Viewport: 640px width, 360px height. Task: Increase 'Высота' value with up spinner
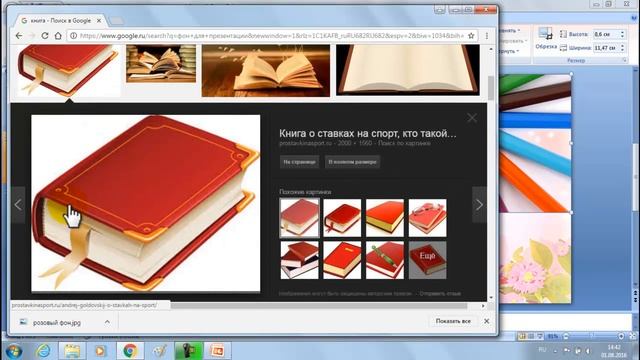click(x=622, y=32)
